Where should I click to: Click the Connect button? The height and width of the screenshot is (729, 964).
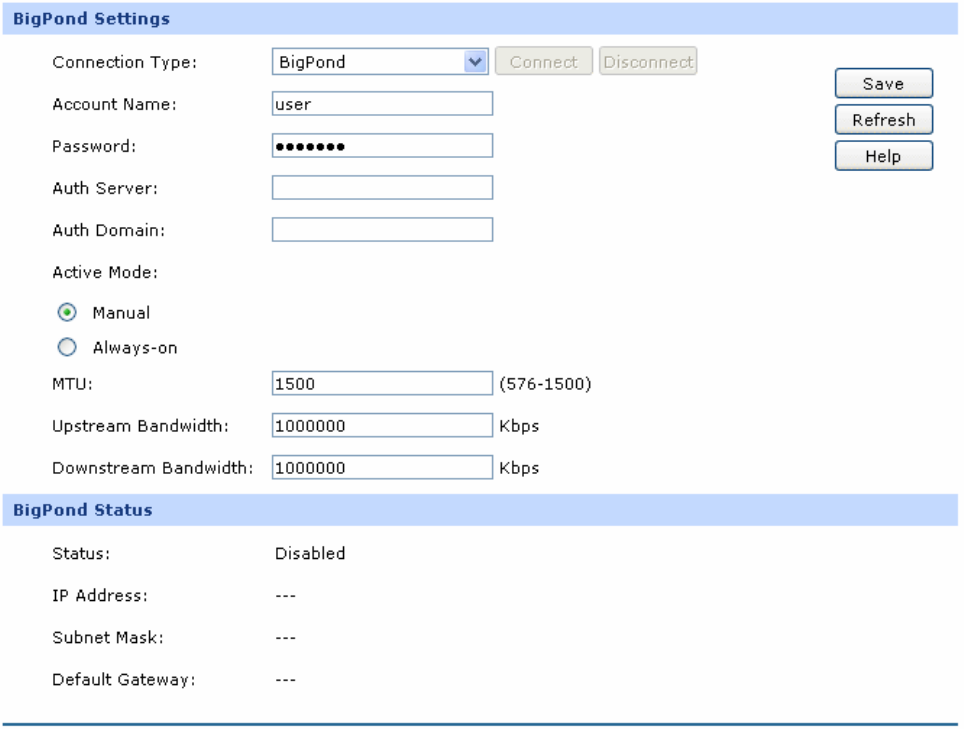[544, 62]
